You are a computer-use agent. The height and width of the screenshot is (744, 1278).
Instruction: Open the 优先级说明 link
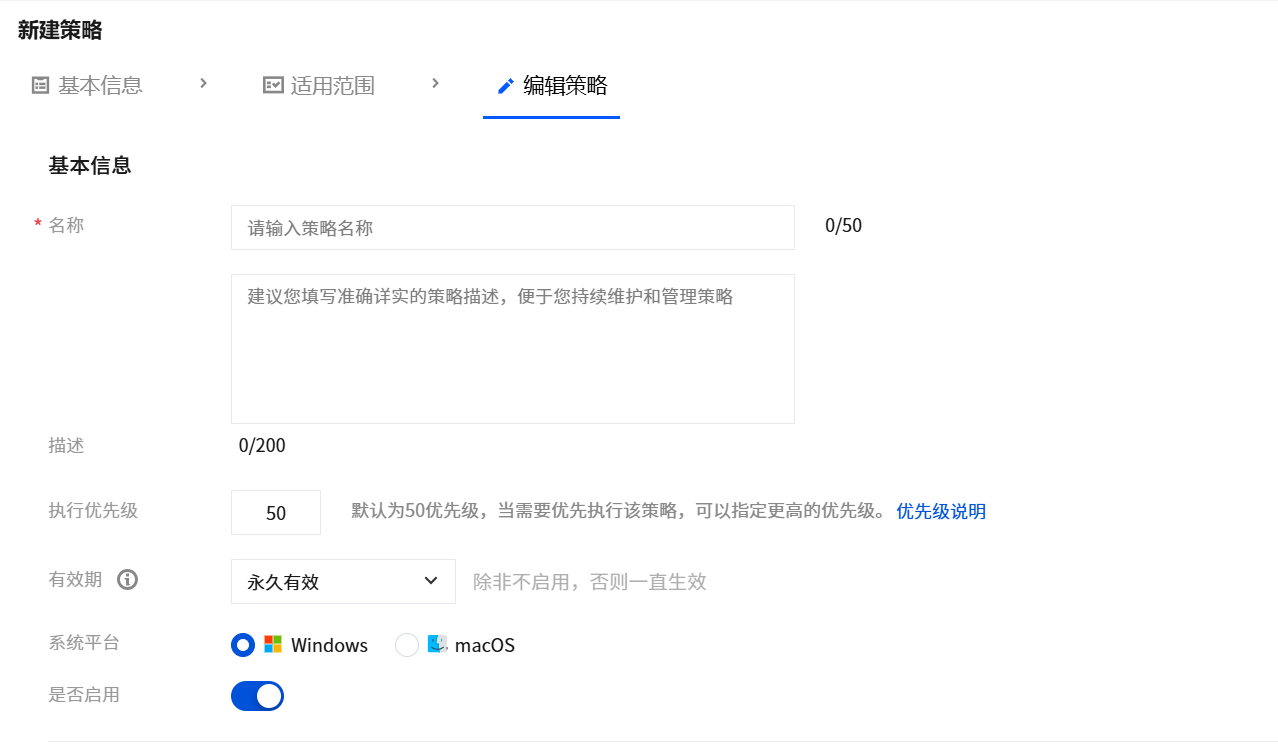point(941,512)
